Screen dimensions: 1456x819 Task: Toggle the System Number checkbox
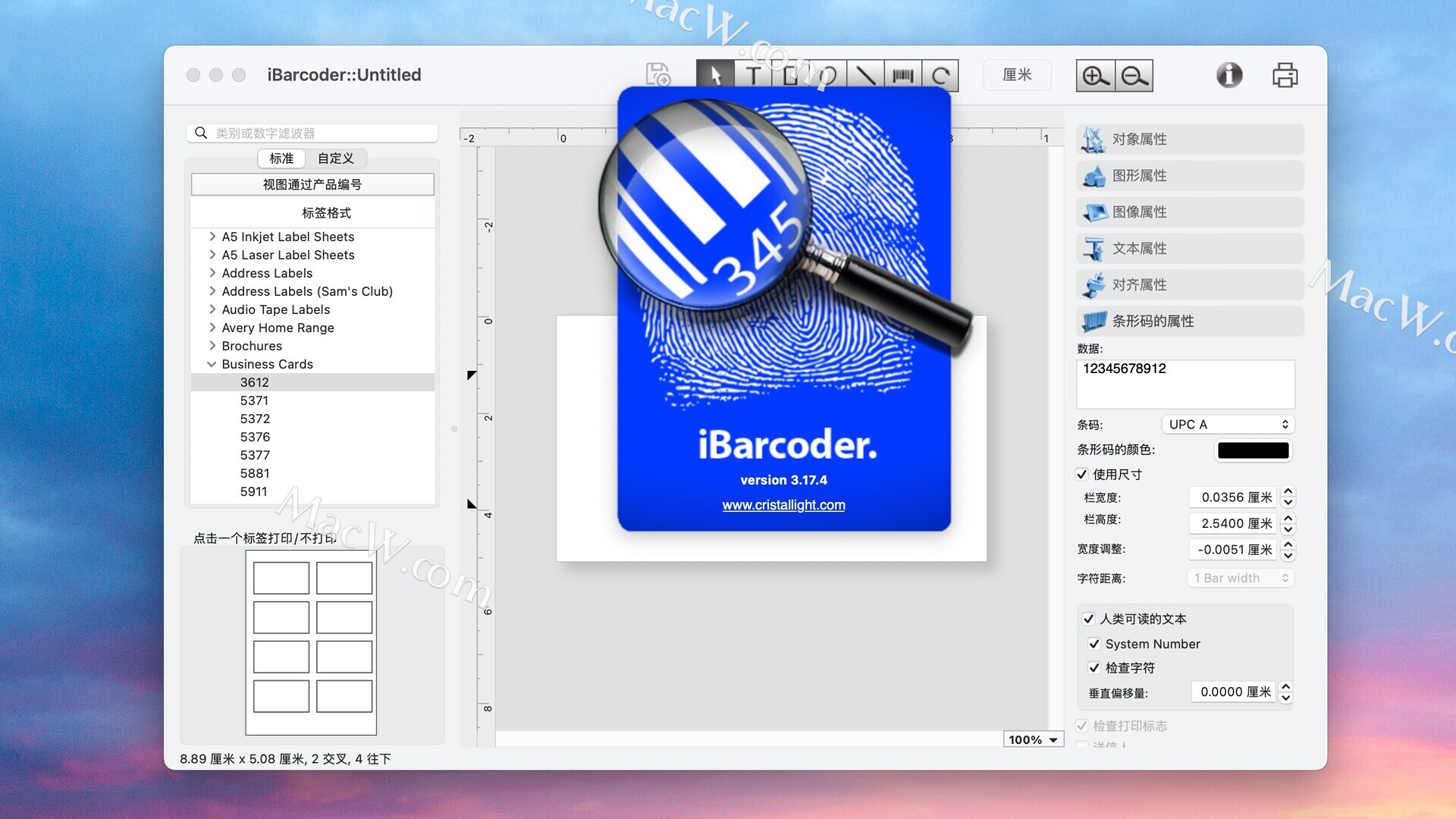point(1094,644)
